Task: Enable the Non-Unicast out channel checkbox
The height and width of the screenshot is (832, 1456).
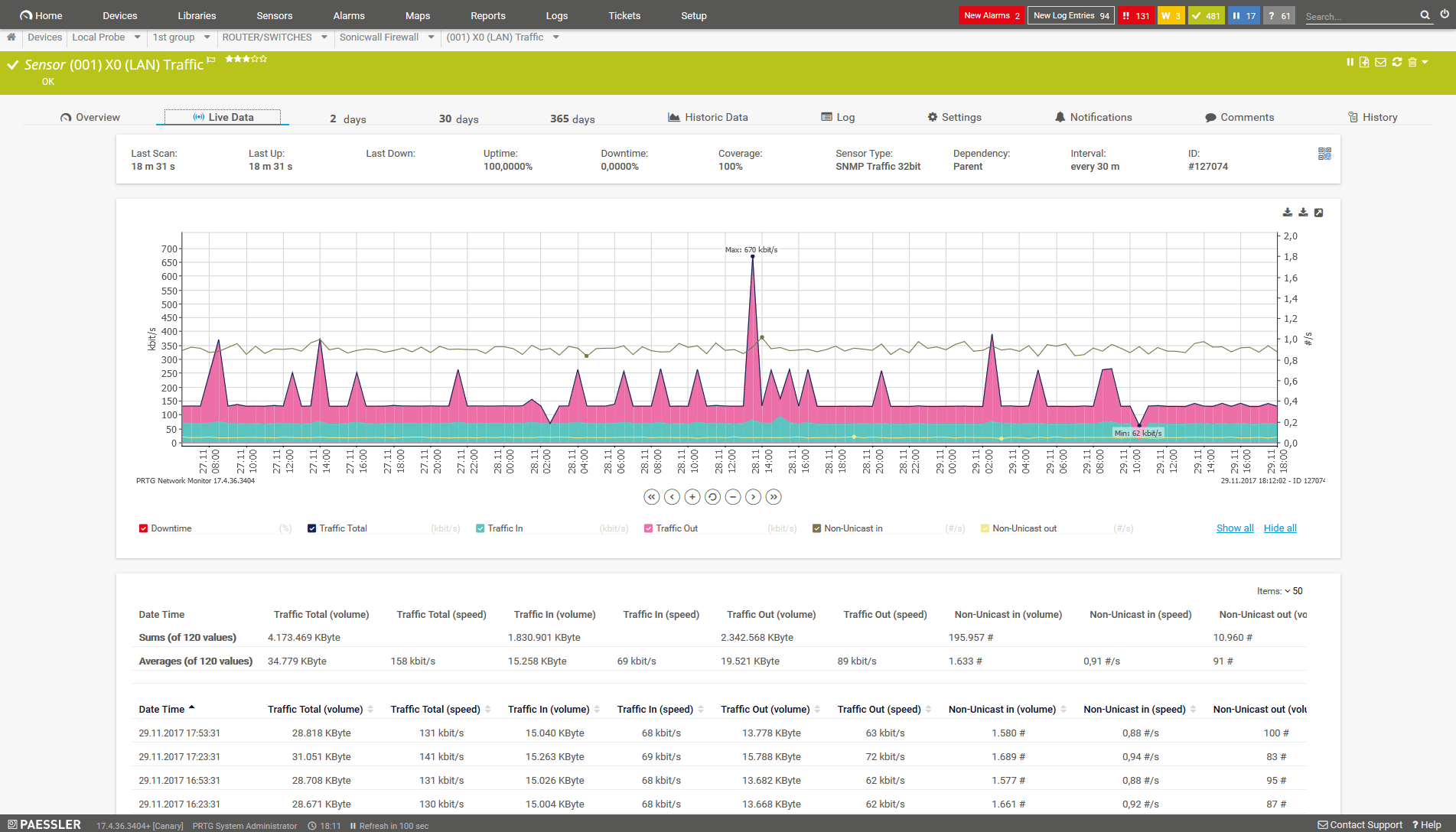Action: 983,528
